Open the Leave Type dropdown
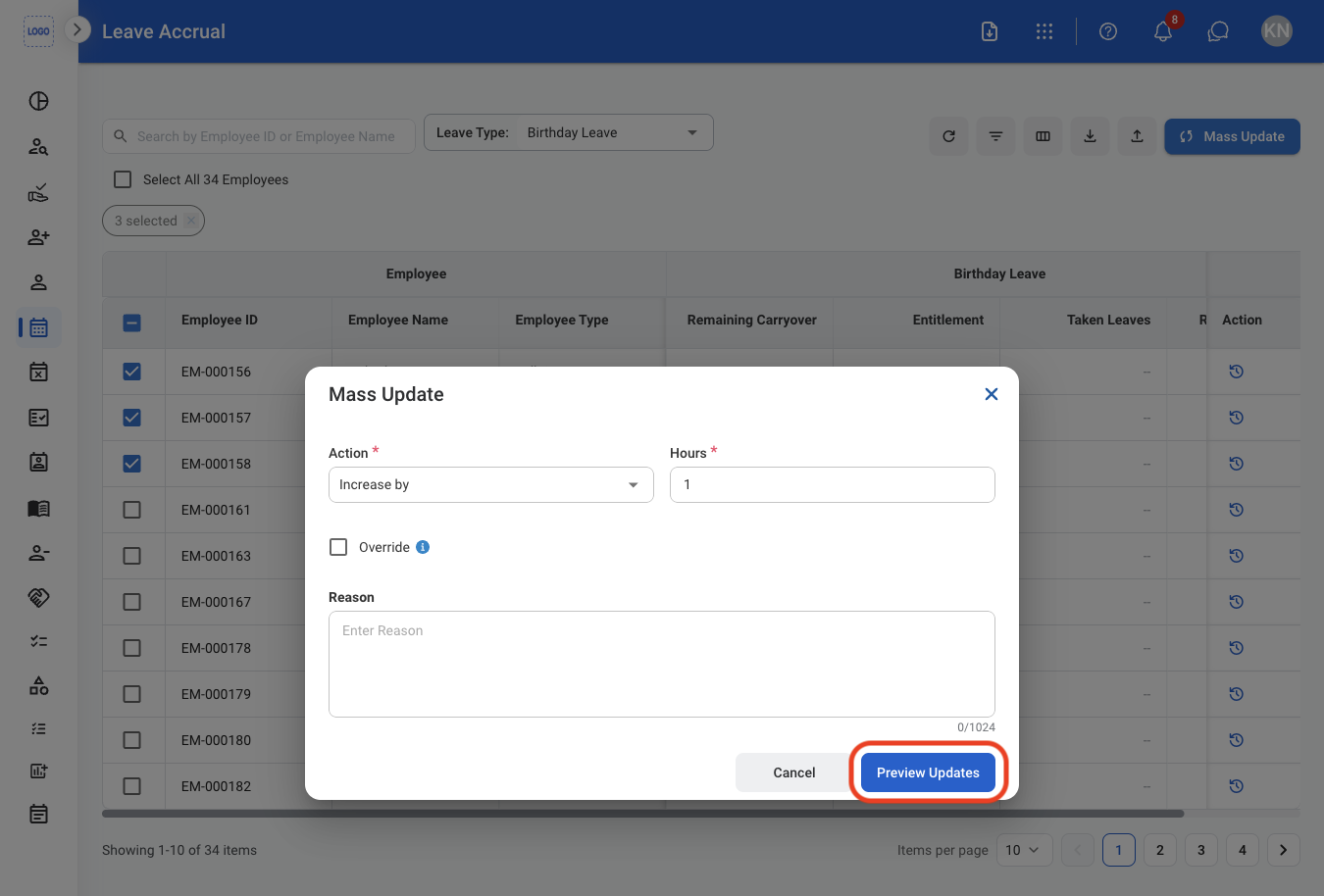The width and height of the screenshot is (1324, 896). (x=569, y=132)
